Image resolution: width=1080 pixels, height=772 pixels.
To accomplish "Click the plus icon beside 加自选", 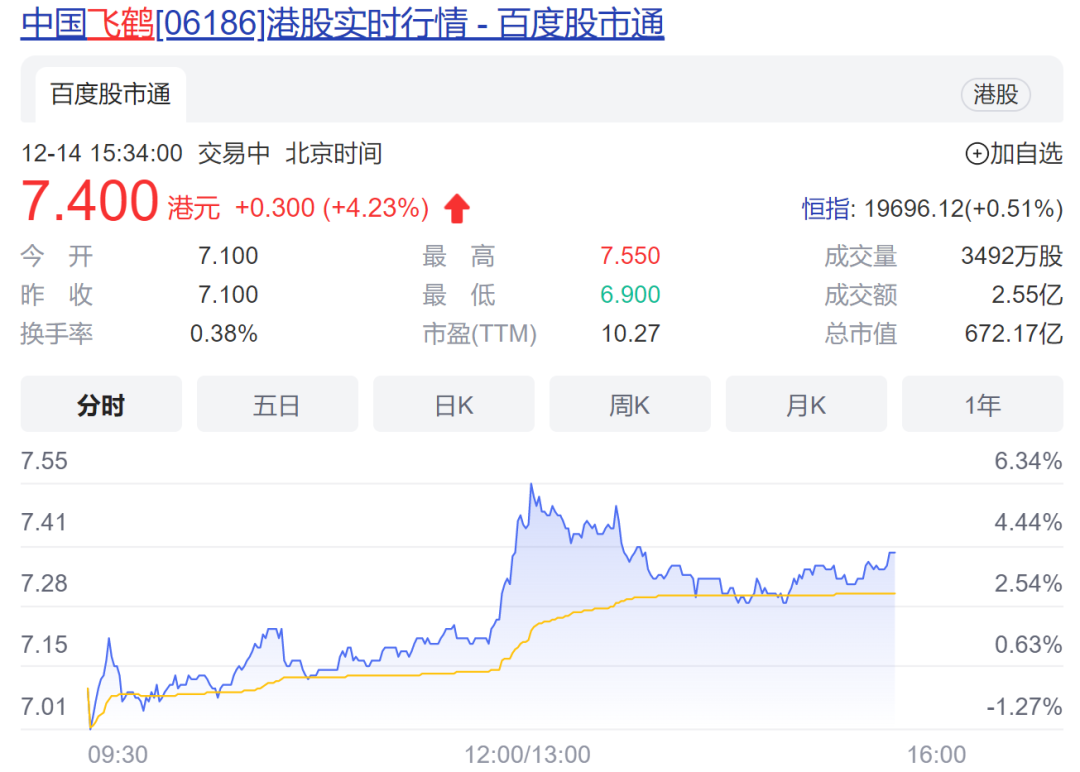I will coord(977,154).
